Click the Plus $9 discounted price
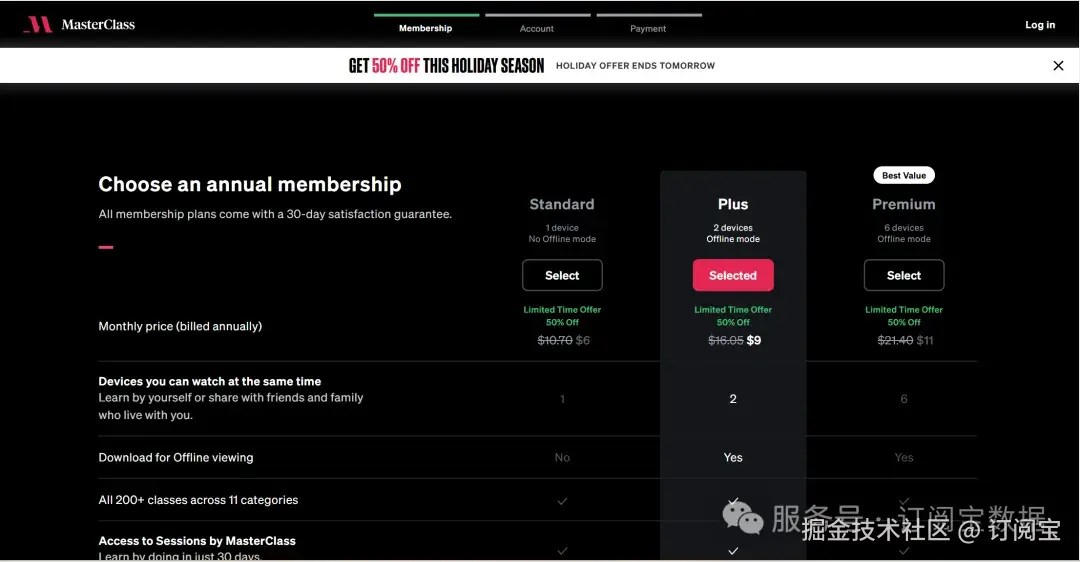 [x=754, y=341]
